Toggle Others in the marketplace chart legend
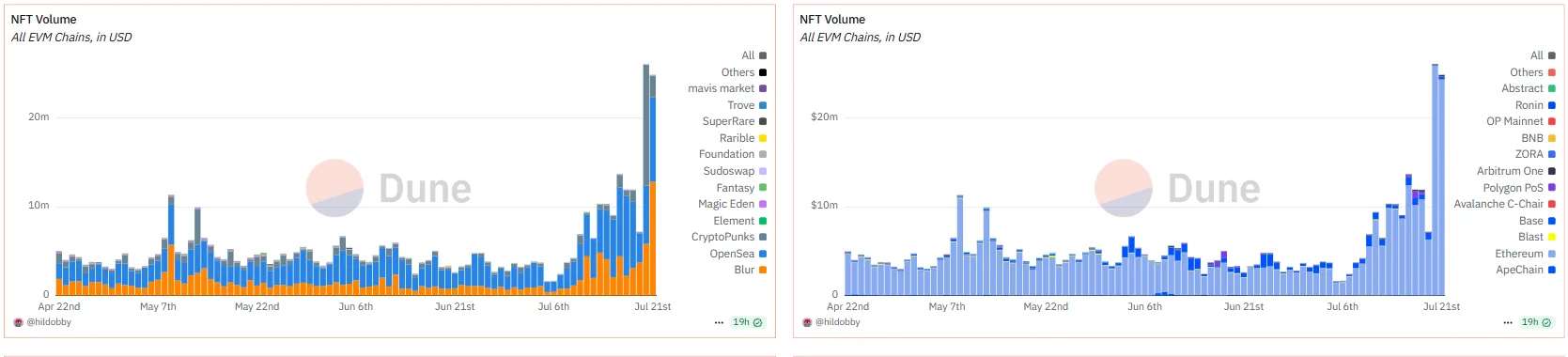This screenshot has height=357, width=1568. click(744, 72)
